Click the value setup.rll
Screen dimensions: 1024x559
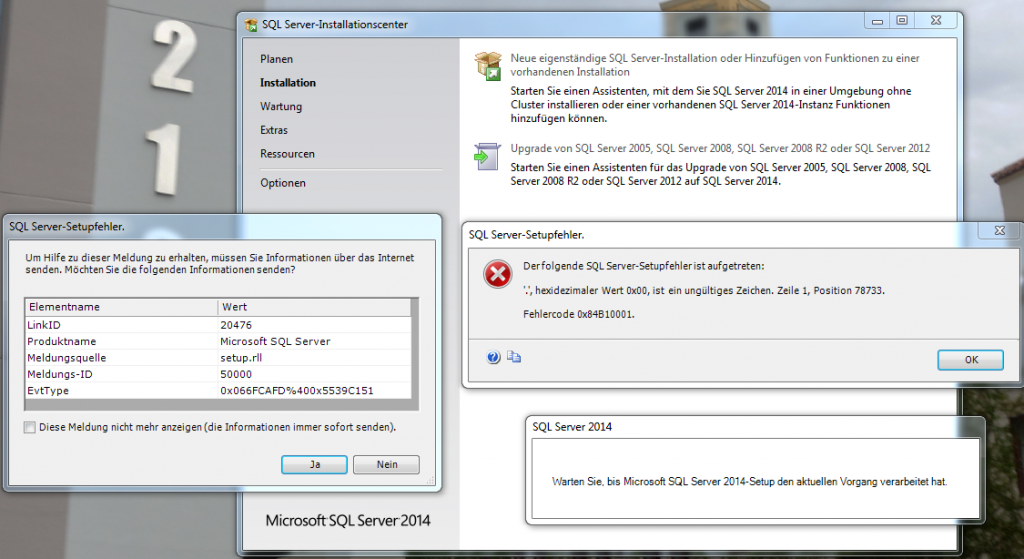tap(240, 357)
